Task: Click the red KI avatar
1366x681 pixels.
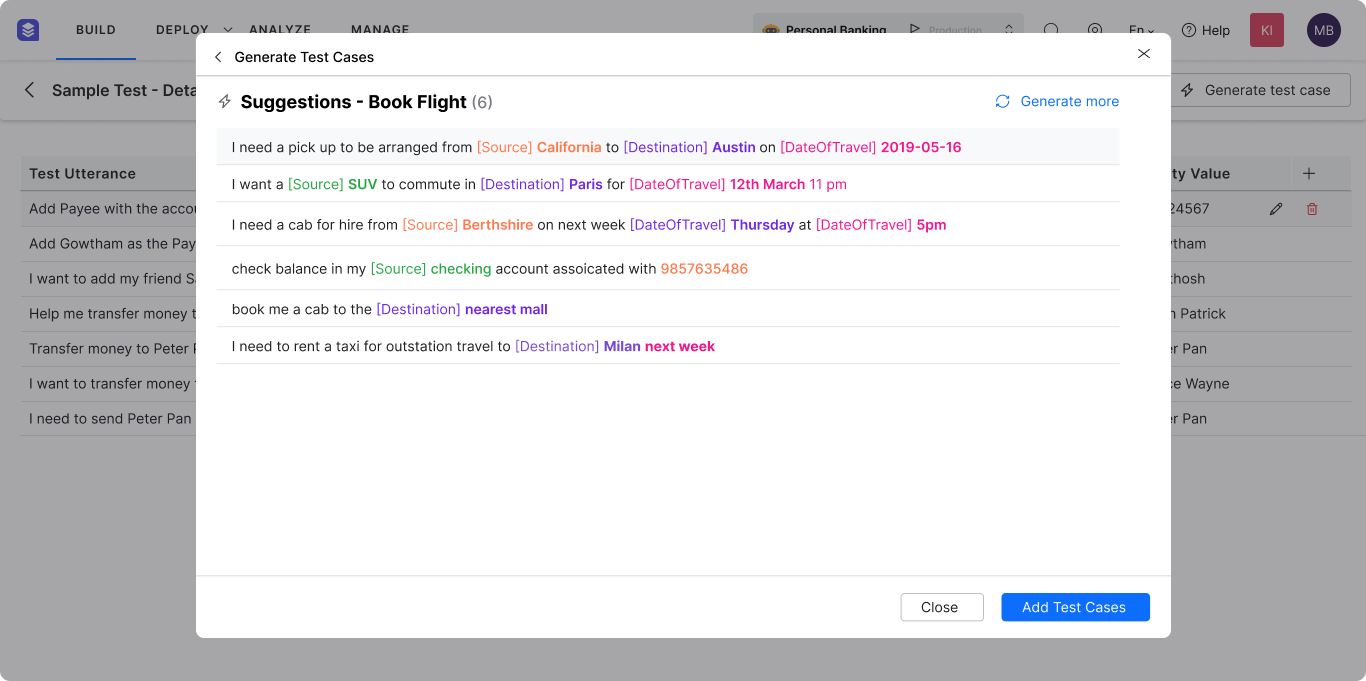Action: coord(1266,30)
